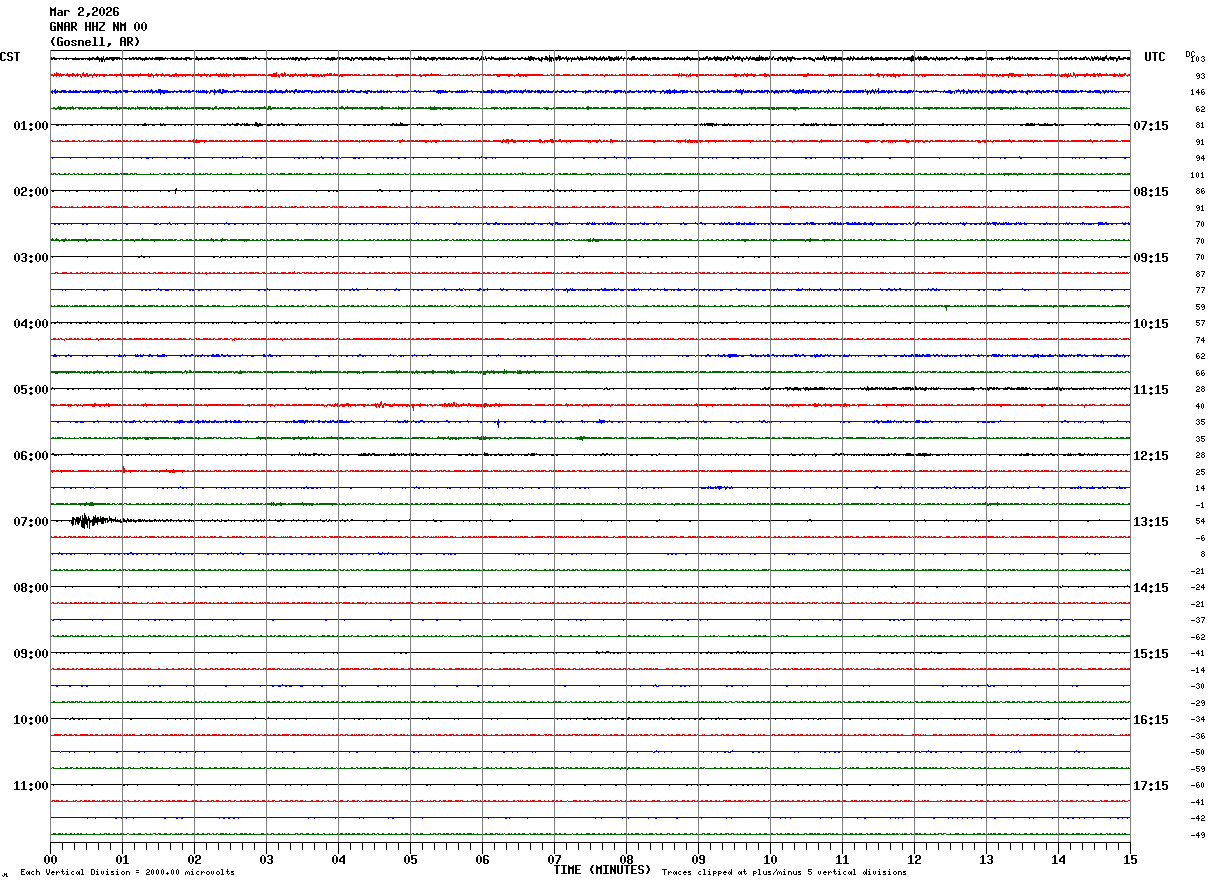This screenshot has height=886, width=1210.
Task: Select the '00' minute tick label
Action: click(x=51, y=859)
